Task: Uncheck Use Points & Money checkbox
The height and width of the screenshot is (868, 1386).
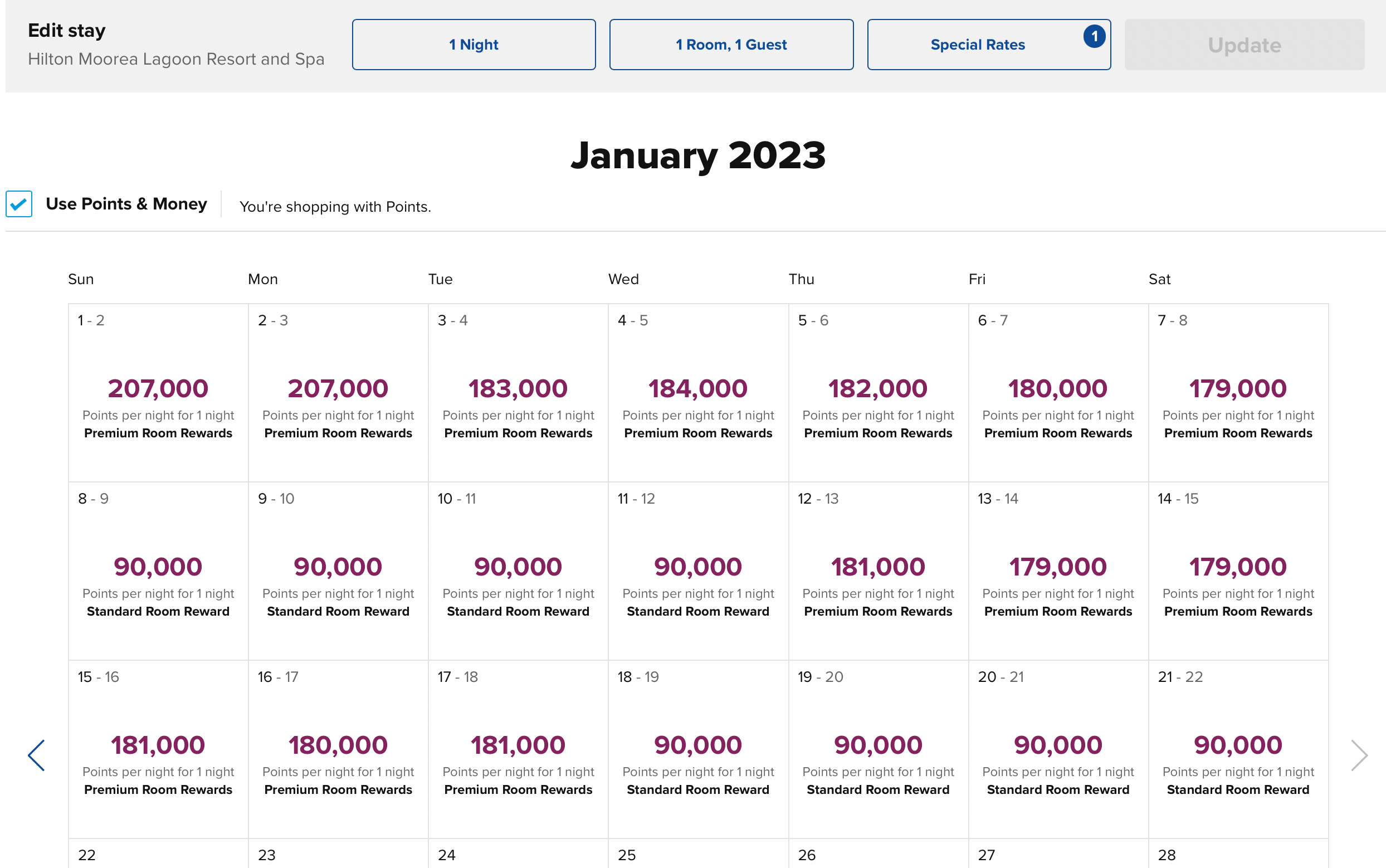Action: pos(19,204)
